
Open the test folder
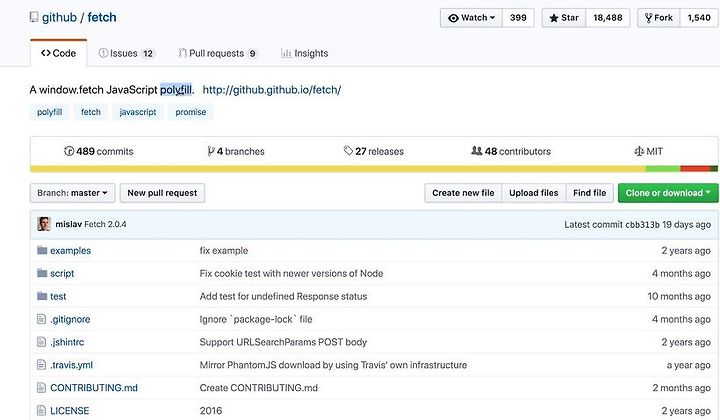tap(58, 297)
